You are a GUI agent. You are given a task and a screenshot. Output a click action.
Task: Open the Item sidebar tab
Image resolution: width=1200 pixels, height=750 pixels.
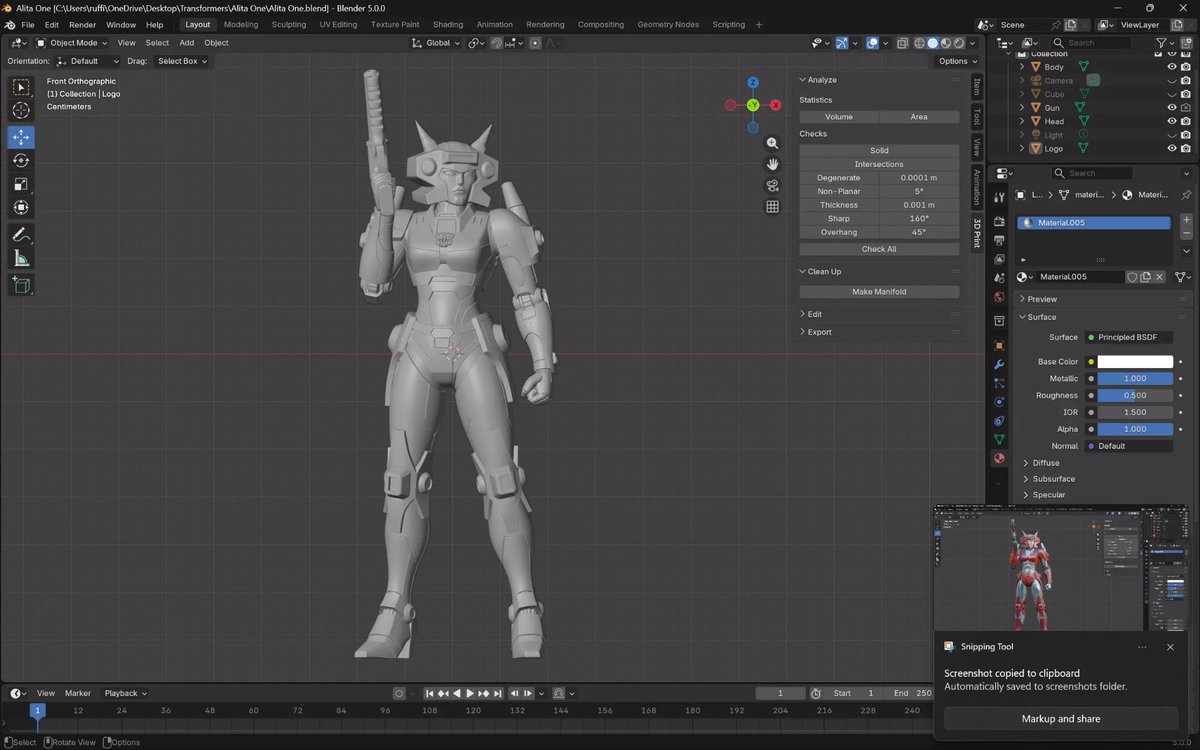point(977,88)
